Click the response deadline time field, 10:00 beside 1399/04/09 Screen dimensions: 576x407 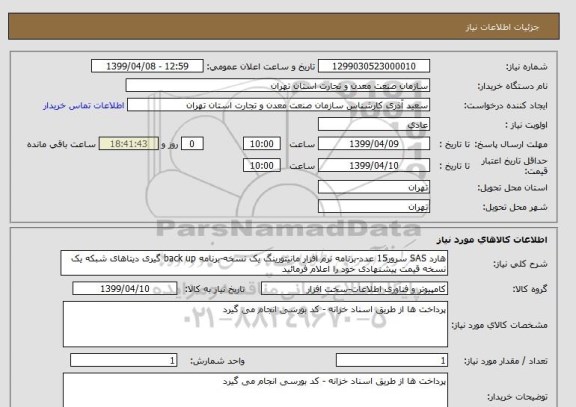[x=262, y=144]
